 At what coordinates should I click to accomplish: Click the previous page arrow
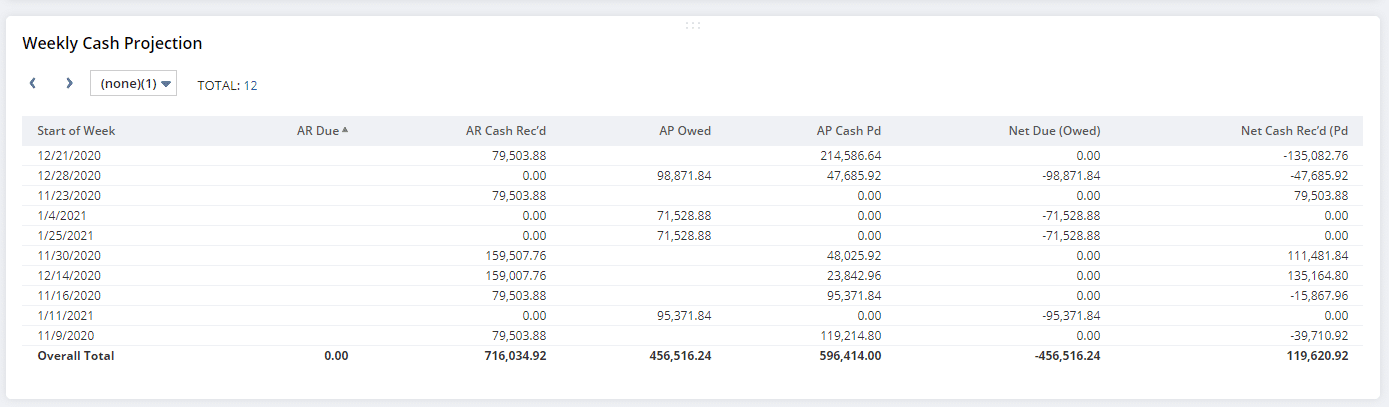[32, 83]
